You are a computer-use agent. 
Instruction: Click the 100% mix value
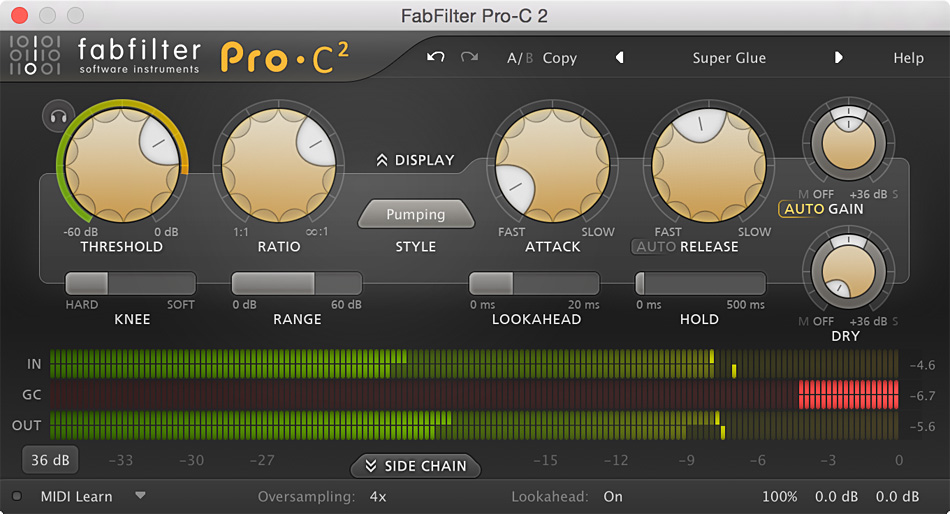pyautogui.click(x=779, y=496)
